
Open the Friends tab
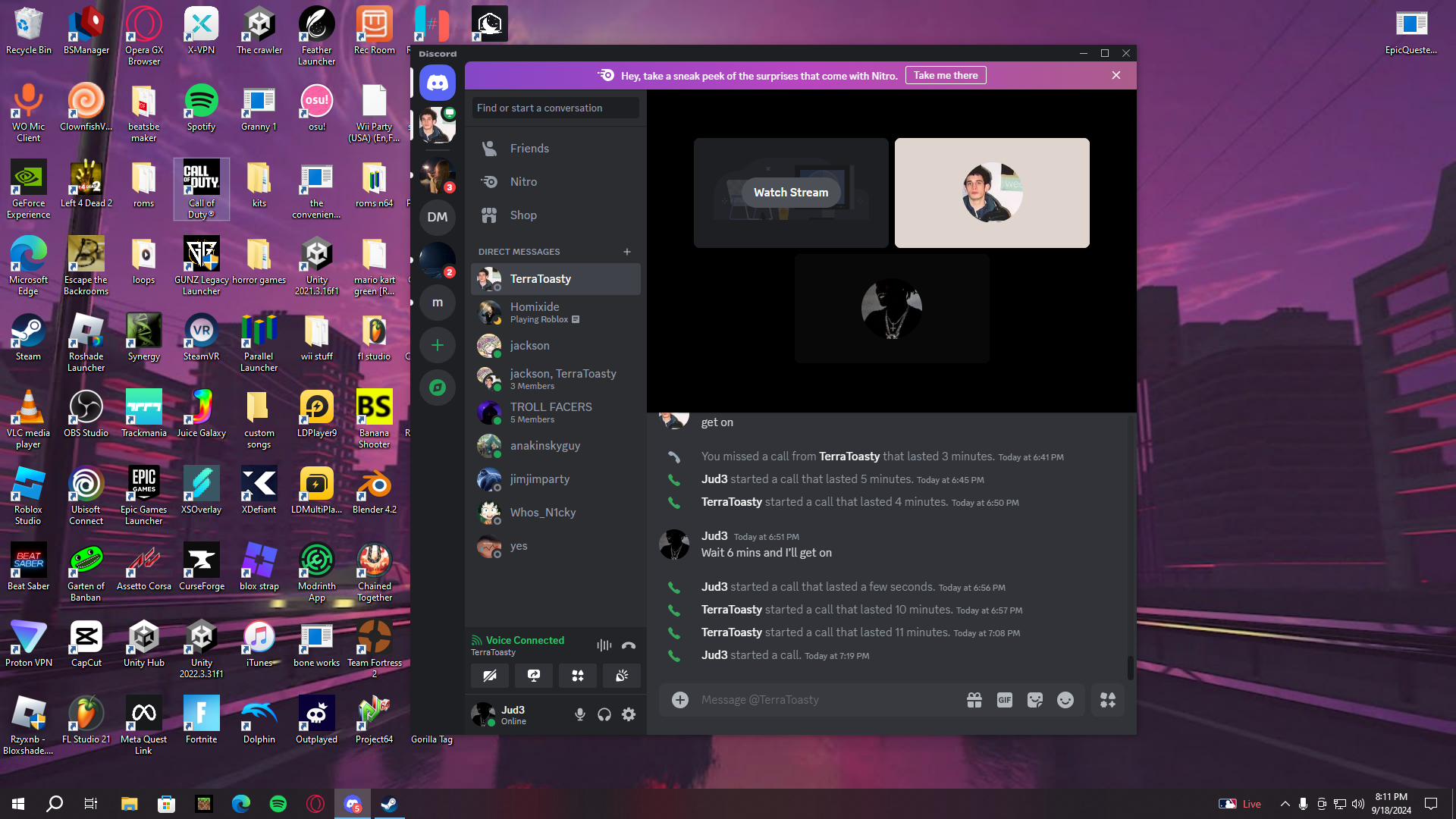click(529, 149)
